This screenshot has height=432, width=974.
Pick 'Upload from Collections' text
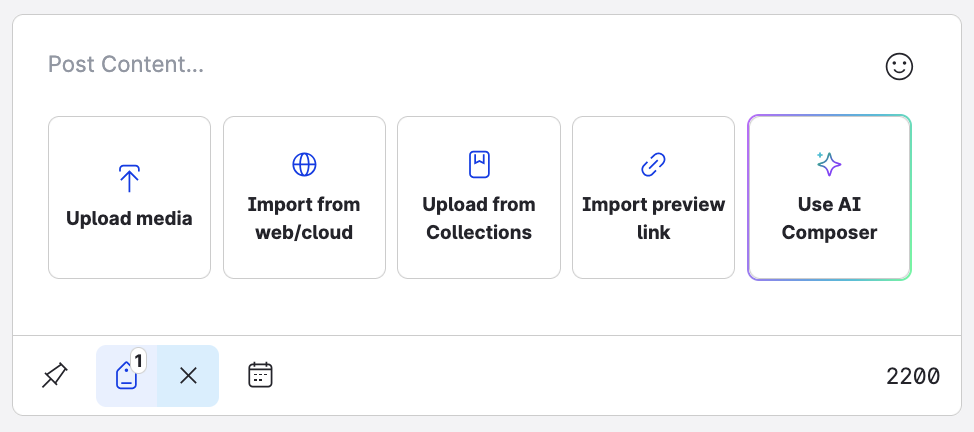[479, 218]
